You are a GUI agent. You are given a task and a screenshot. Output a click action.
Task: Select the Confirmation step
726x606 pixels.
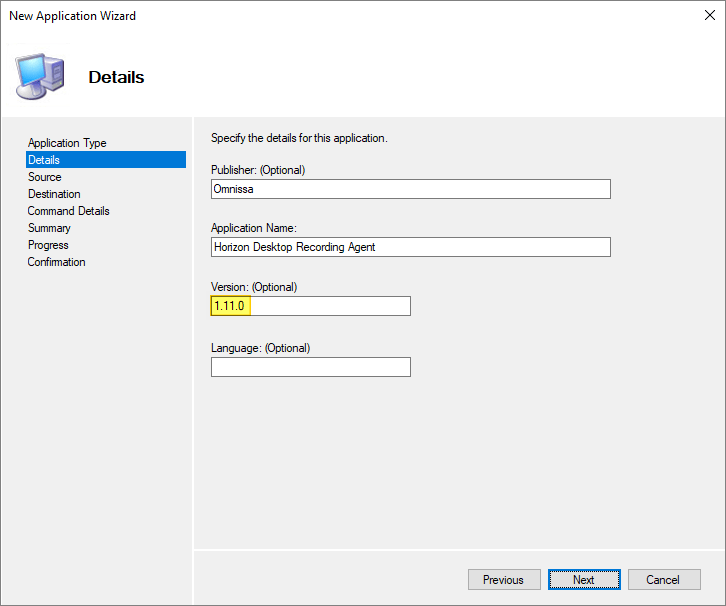pyautogui.click(x=57, y=262)
